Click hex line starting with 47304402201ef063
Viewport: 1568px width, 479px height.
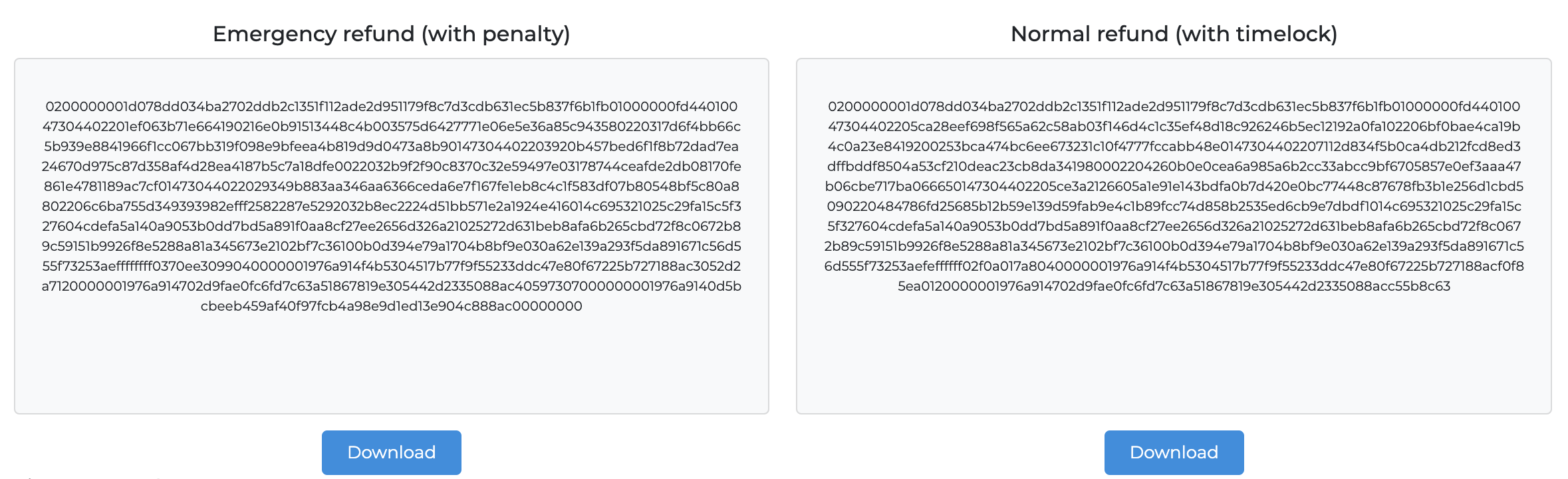[392, 126]
